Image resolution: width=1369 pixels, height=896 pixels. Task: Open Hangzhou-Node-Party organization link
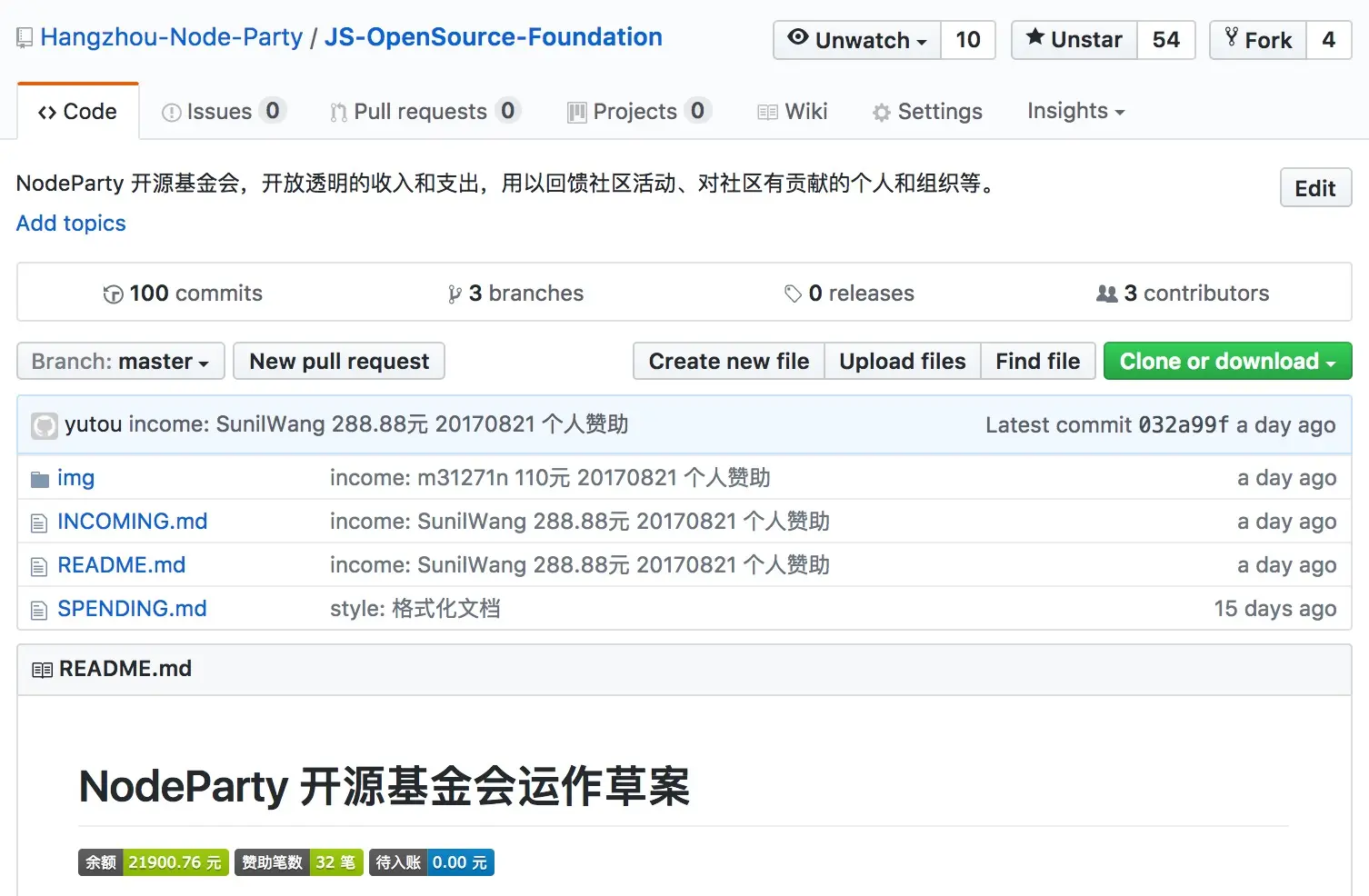pos(172,37)
